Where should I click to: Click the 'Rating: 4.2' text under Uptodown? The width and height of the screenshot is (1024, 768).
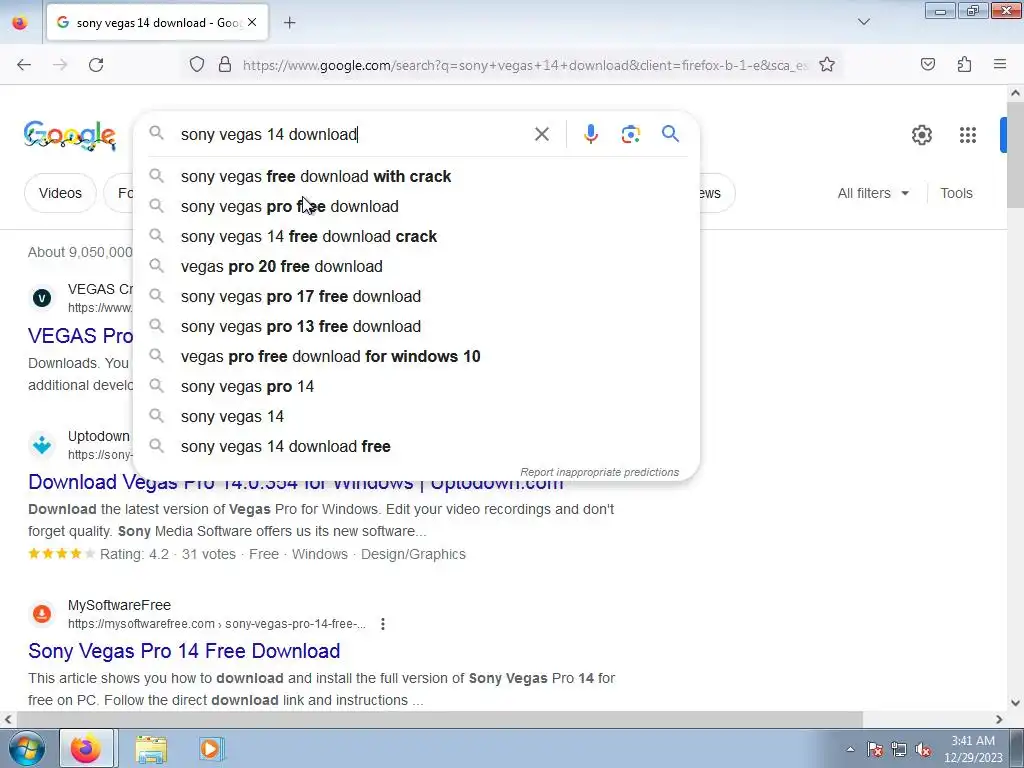[x=134, y=554]
